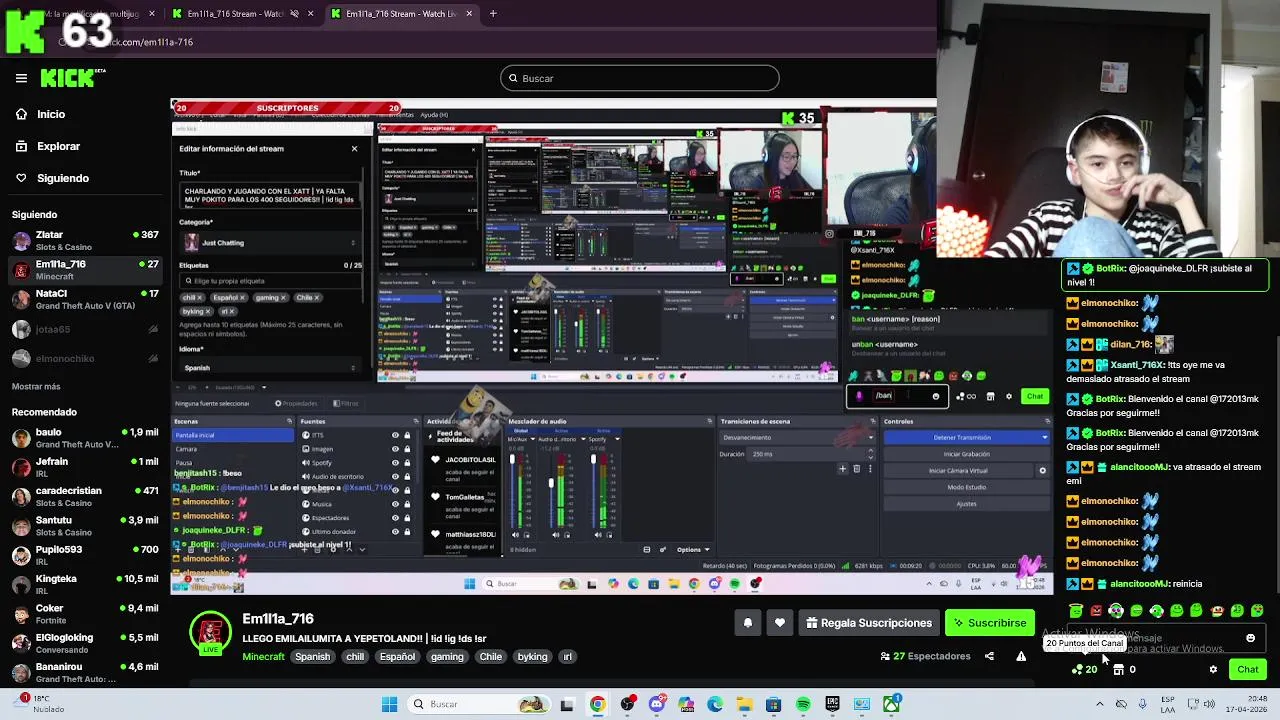
Task: Open Xbox app from the taskbar
Action: pyautogui.click(x=891, y=704)
